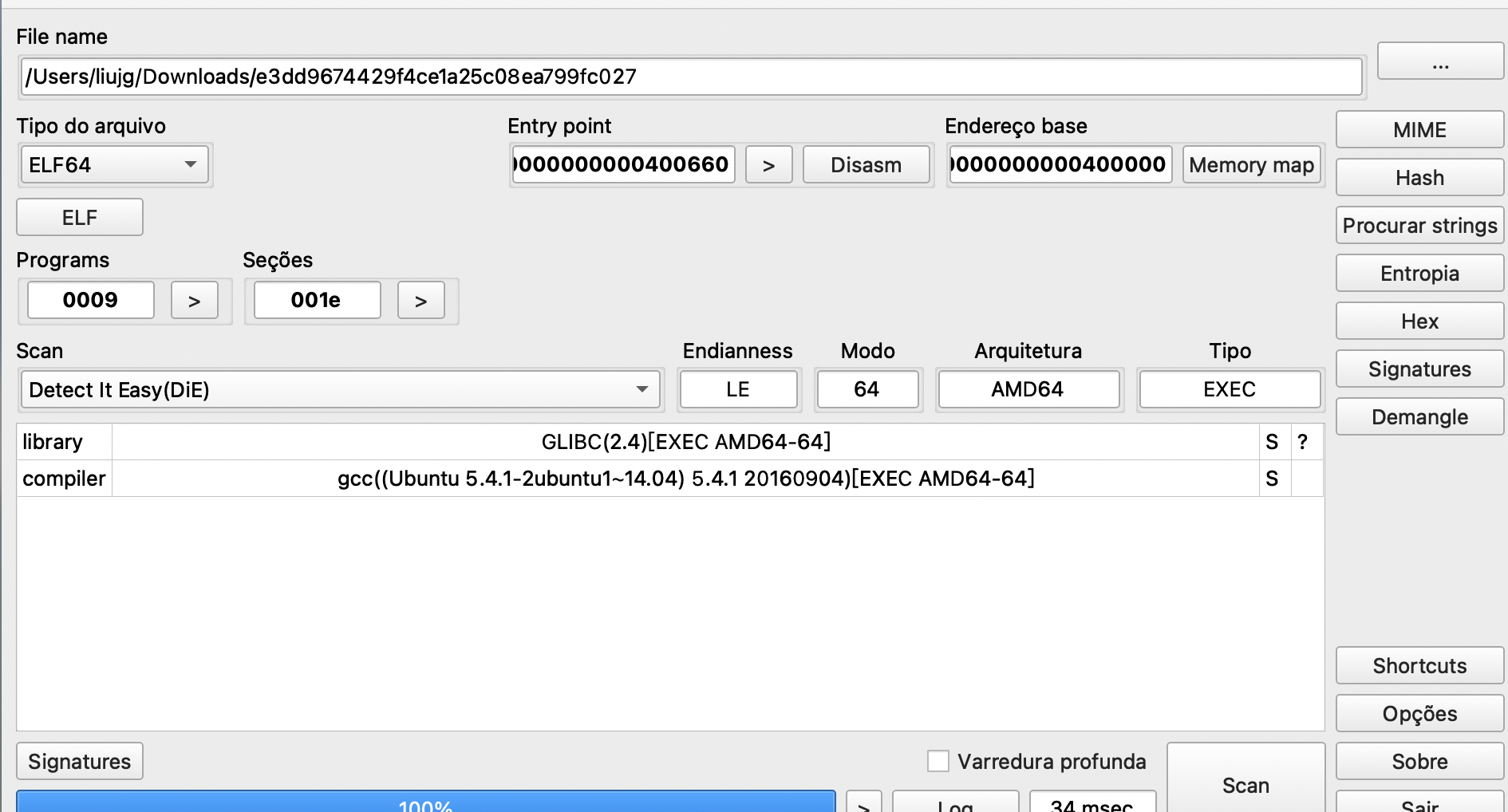1508x812 pixels.
Task: Click the File name path input field
Action: (x=691, y=77)
